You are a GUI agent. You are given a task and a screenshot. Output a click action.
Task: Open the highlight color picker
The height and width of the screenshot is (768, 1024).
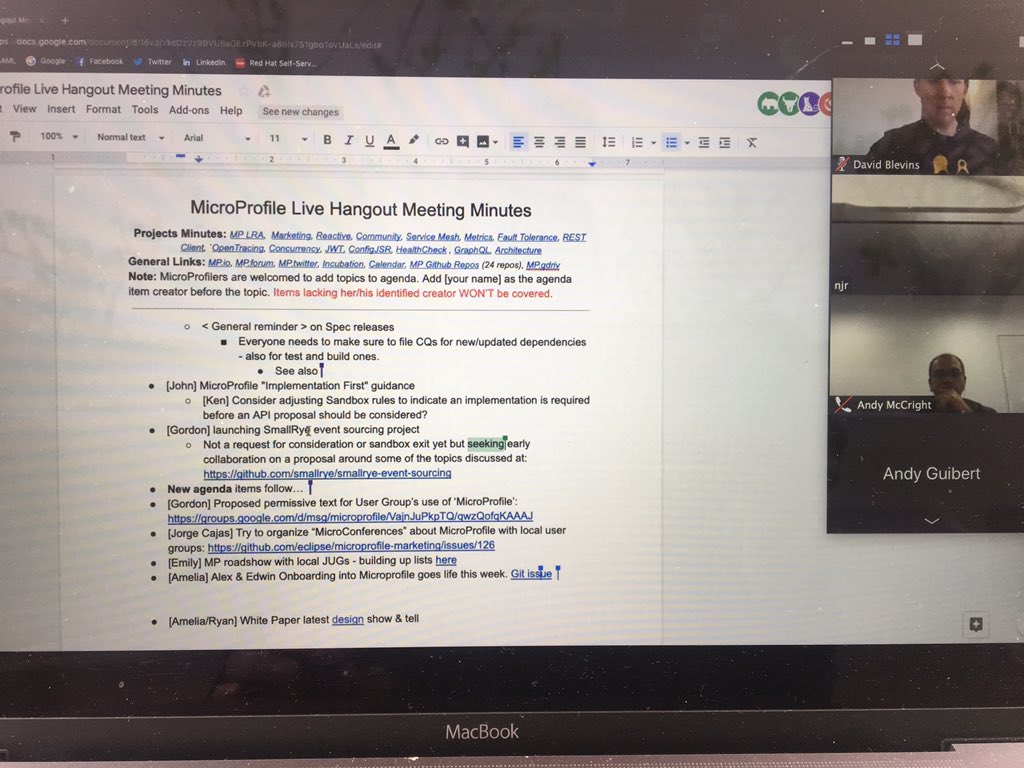(413, 140)
